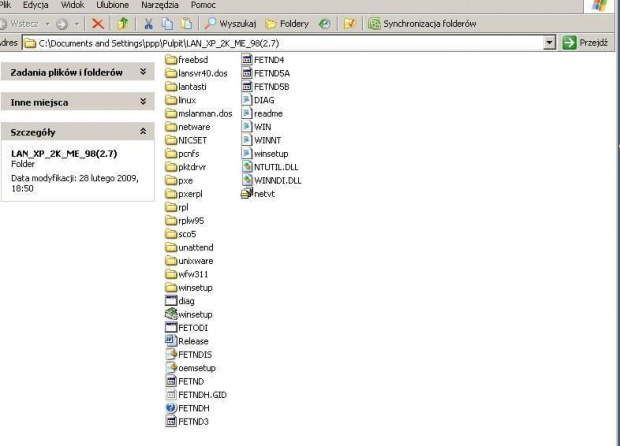This screenshot has height=446, width=620.
Task: Select the netware folder
Action: (188, 127)
